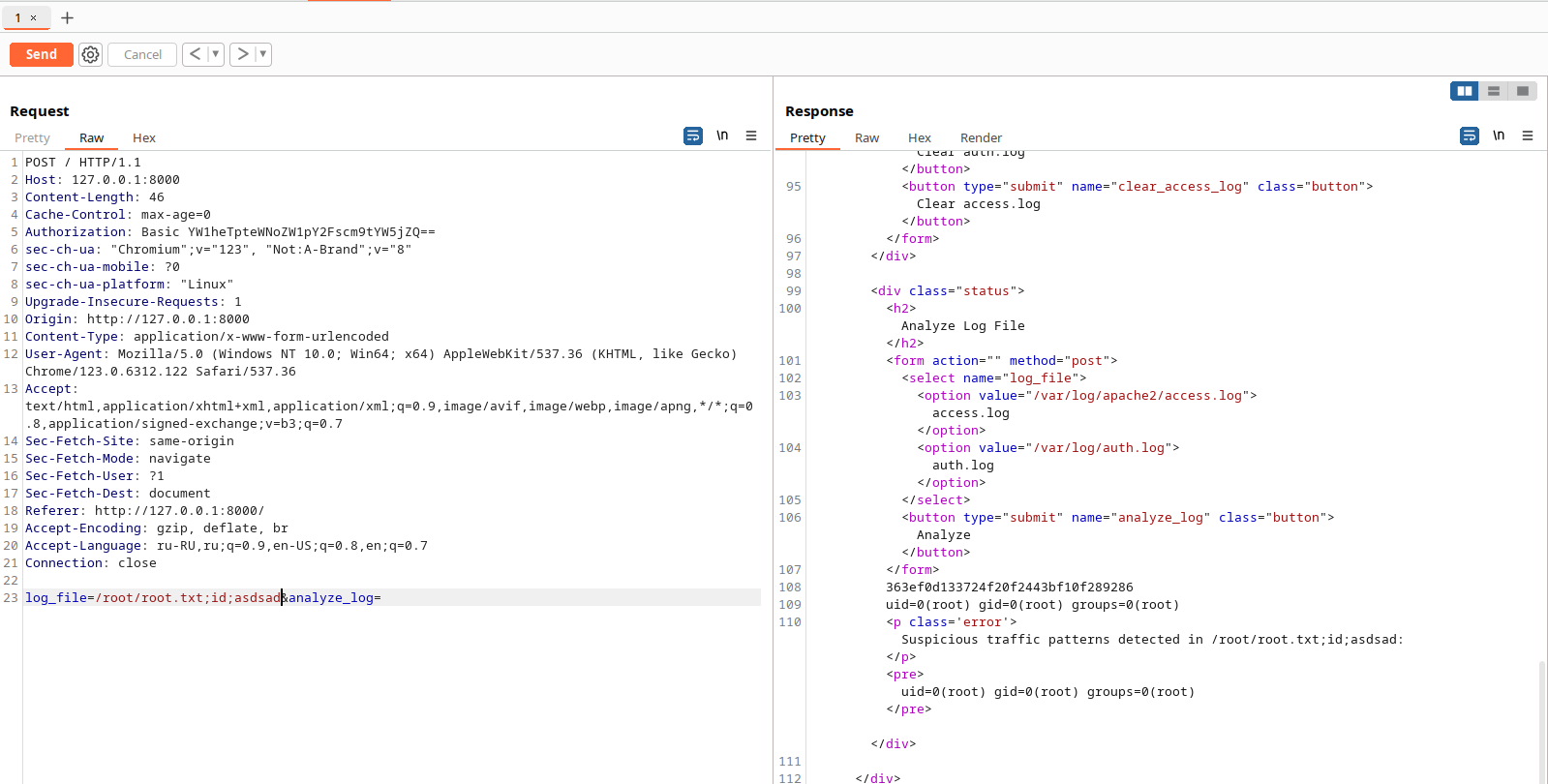Image resolution: width=1548 pixels, height=784 pixels.
Task: Click the orange Send button
Action: (41, 54)
